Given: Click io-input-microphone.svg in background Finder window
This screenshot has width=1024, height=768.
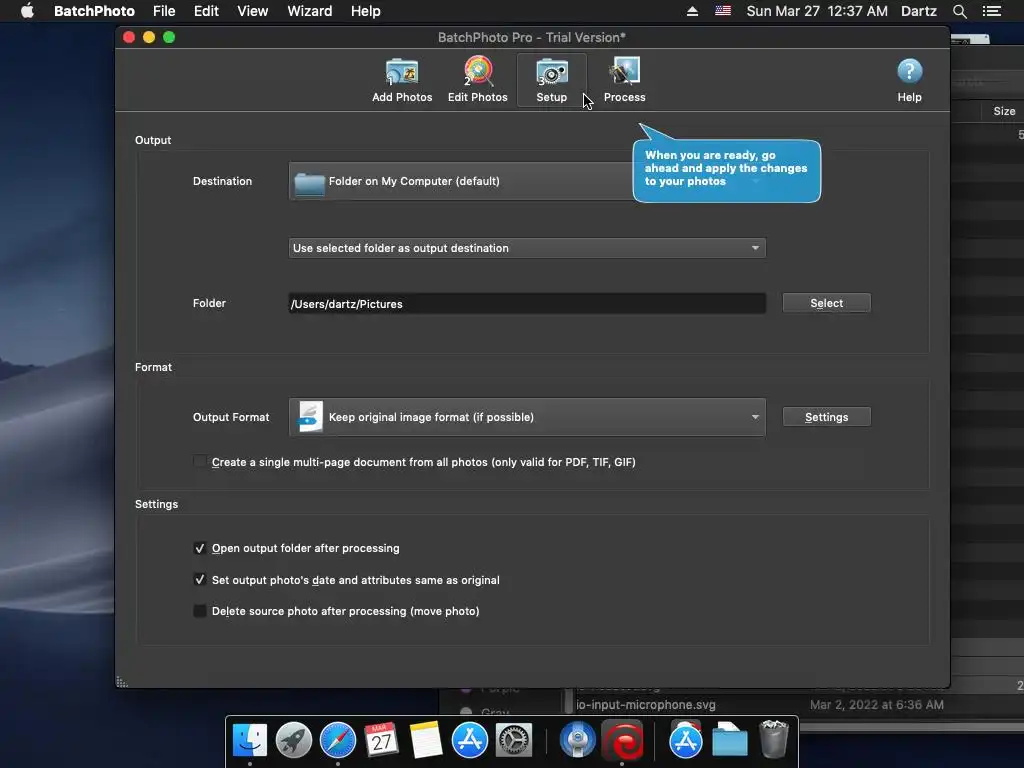Looking at the screenshot, I should [645, 705].
